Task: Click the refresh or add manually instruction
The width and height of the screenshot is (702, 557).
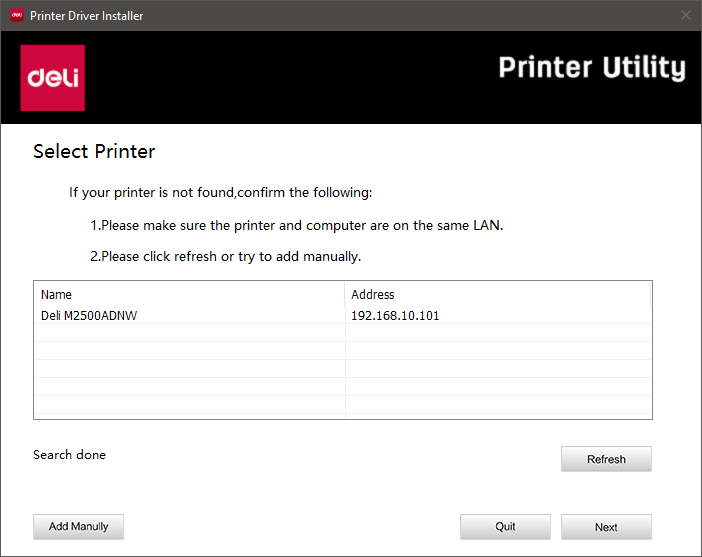Action: pyautogui.click(x=225, y=256)
